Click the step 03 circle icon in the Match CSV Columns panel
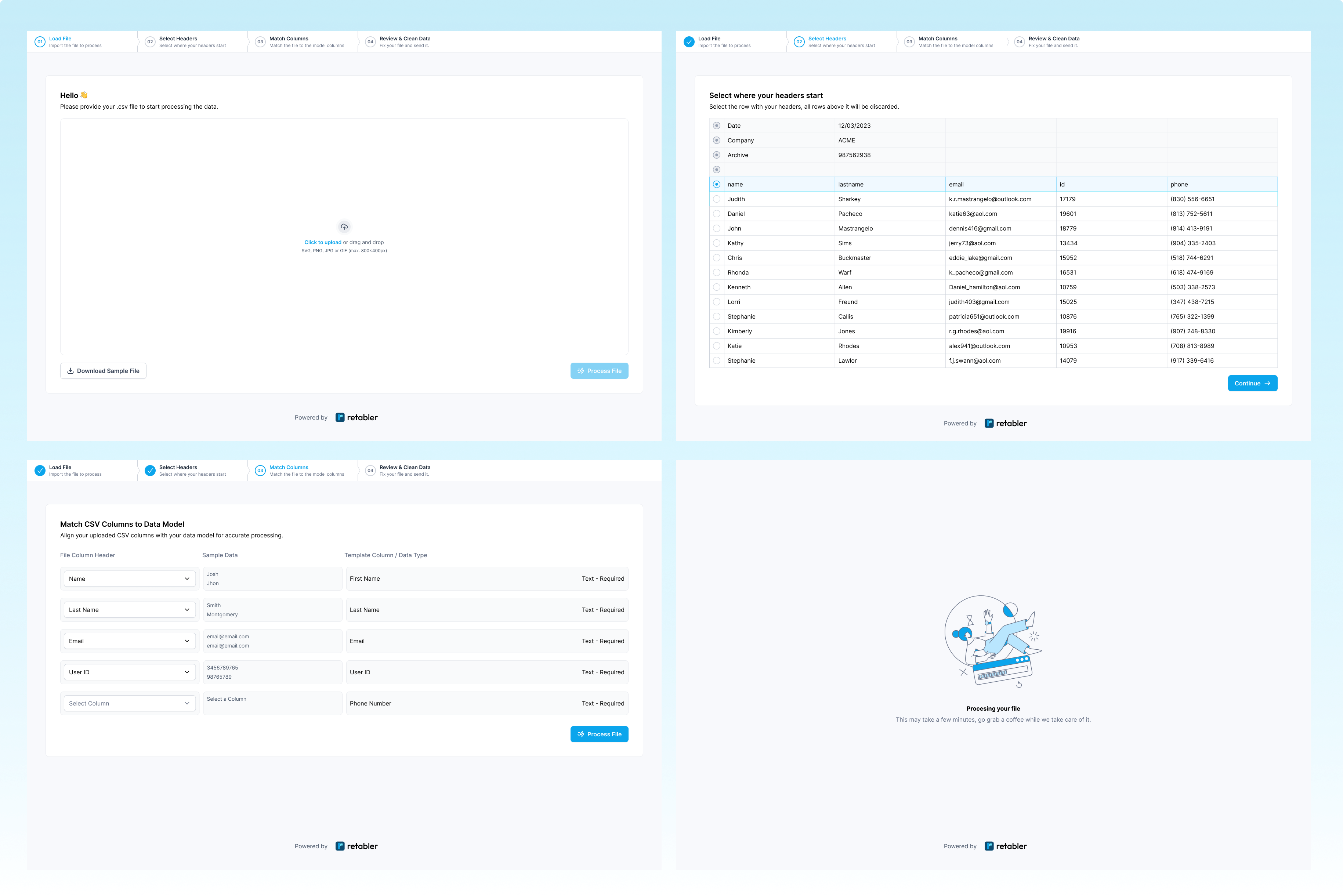 pos(260,470)
